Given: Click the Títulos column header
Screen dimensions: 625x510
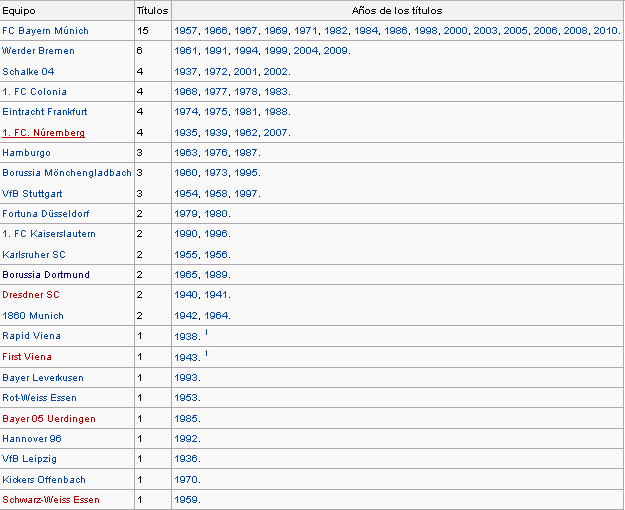Looking at the screenshot, I should tap(153, 11).
